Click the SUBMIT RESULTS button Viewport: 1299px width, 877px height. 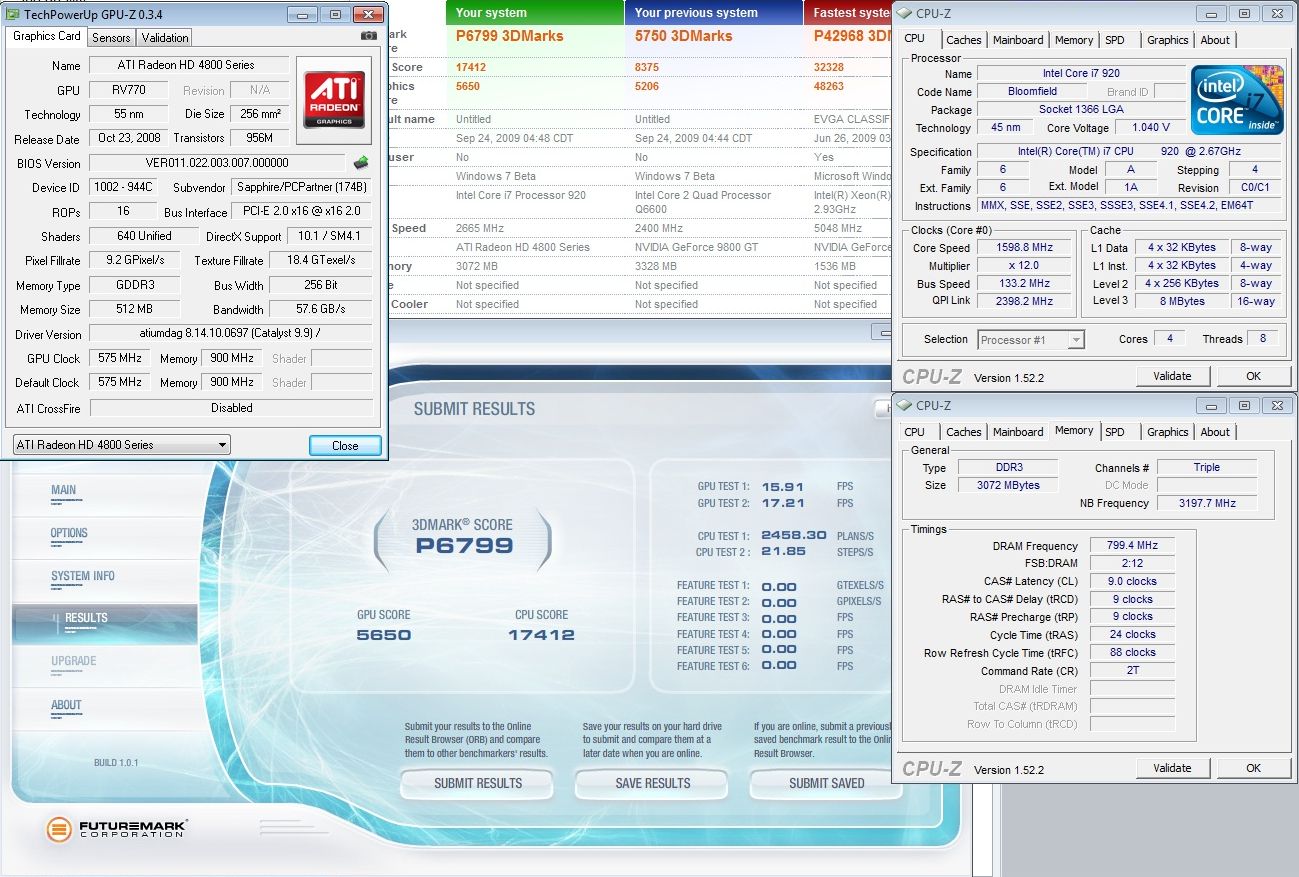click(478, 784)
